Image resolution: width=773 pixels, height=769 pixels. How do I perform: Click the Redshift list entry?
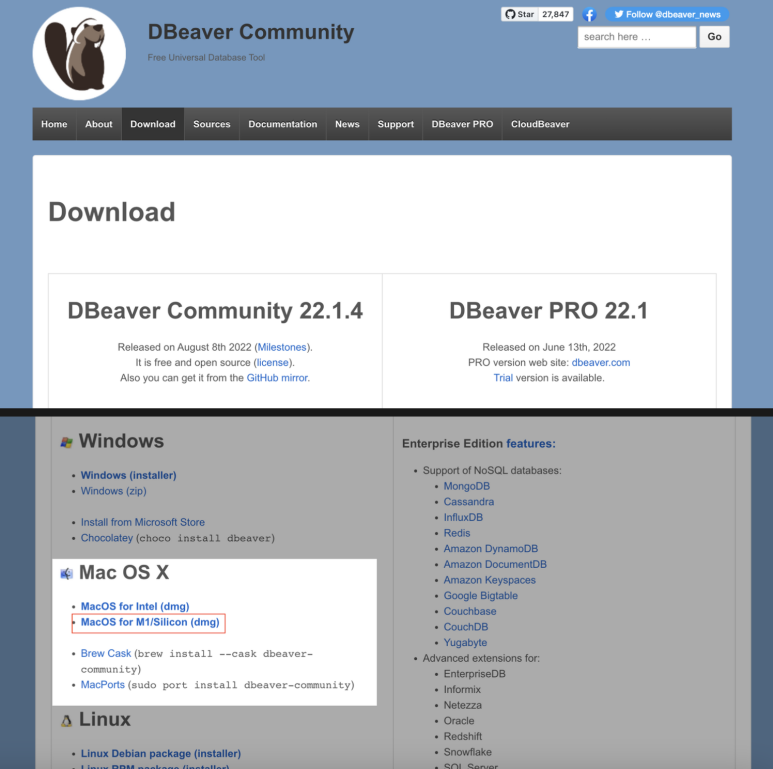(x=463, y=736)
